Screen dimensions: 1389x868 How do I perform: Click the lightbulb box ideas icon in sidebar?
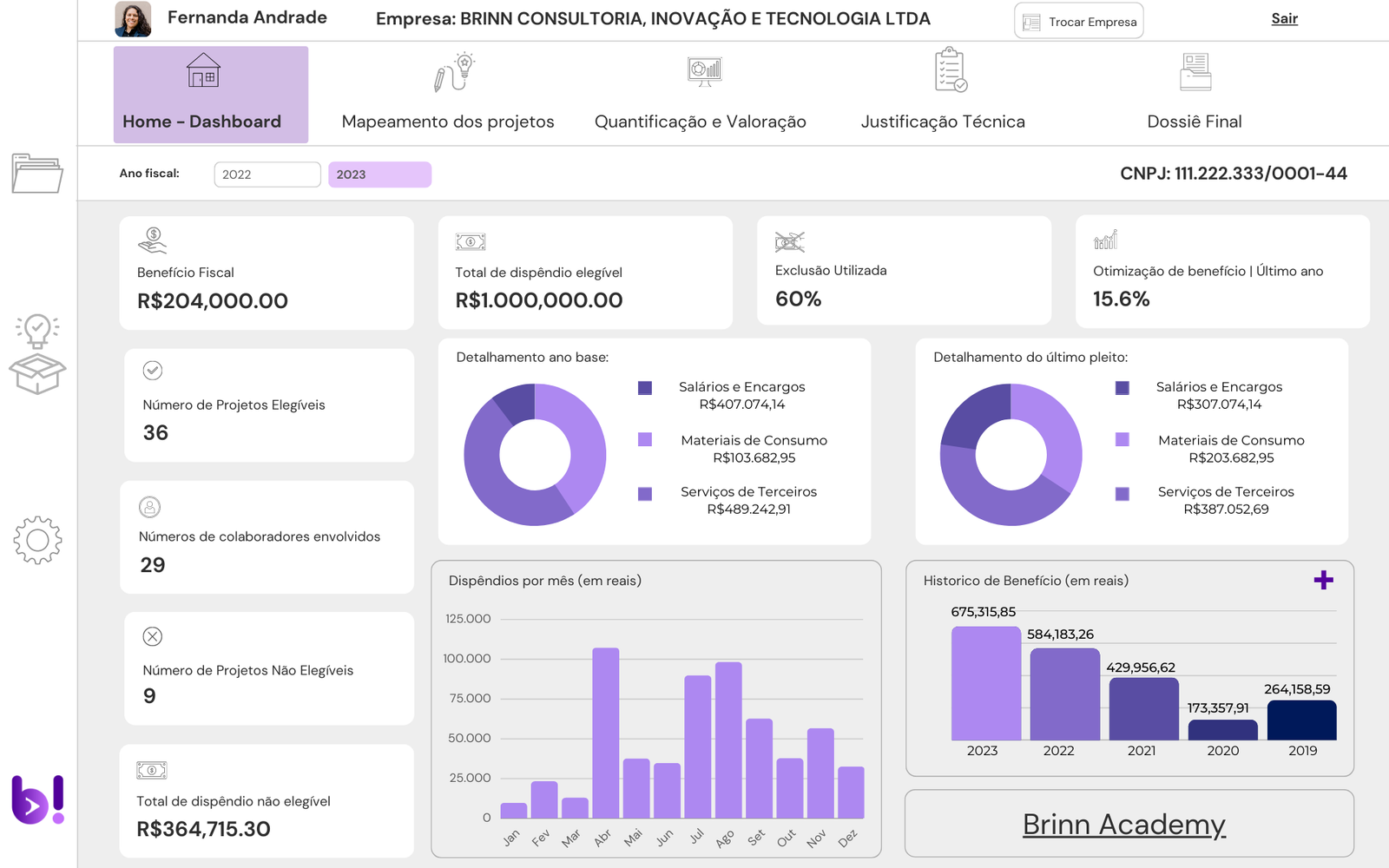(x=37, y=354)
